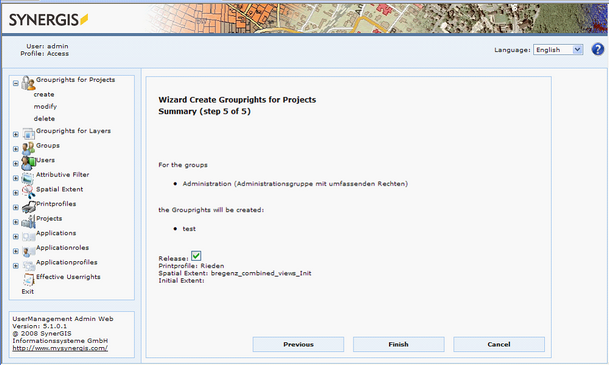Click the Projects icon

point(28,222)
